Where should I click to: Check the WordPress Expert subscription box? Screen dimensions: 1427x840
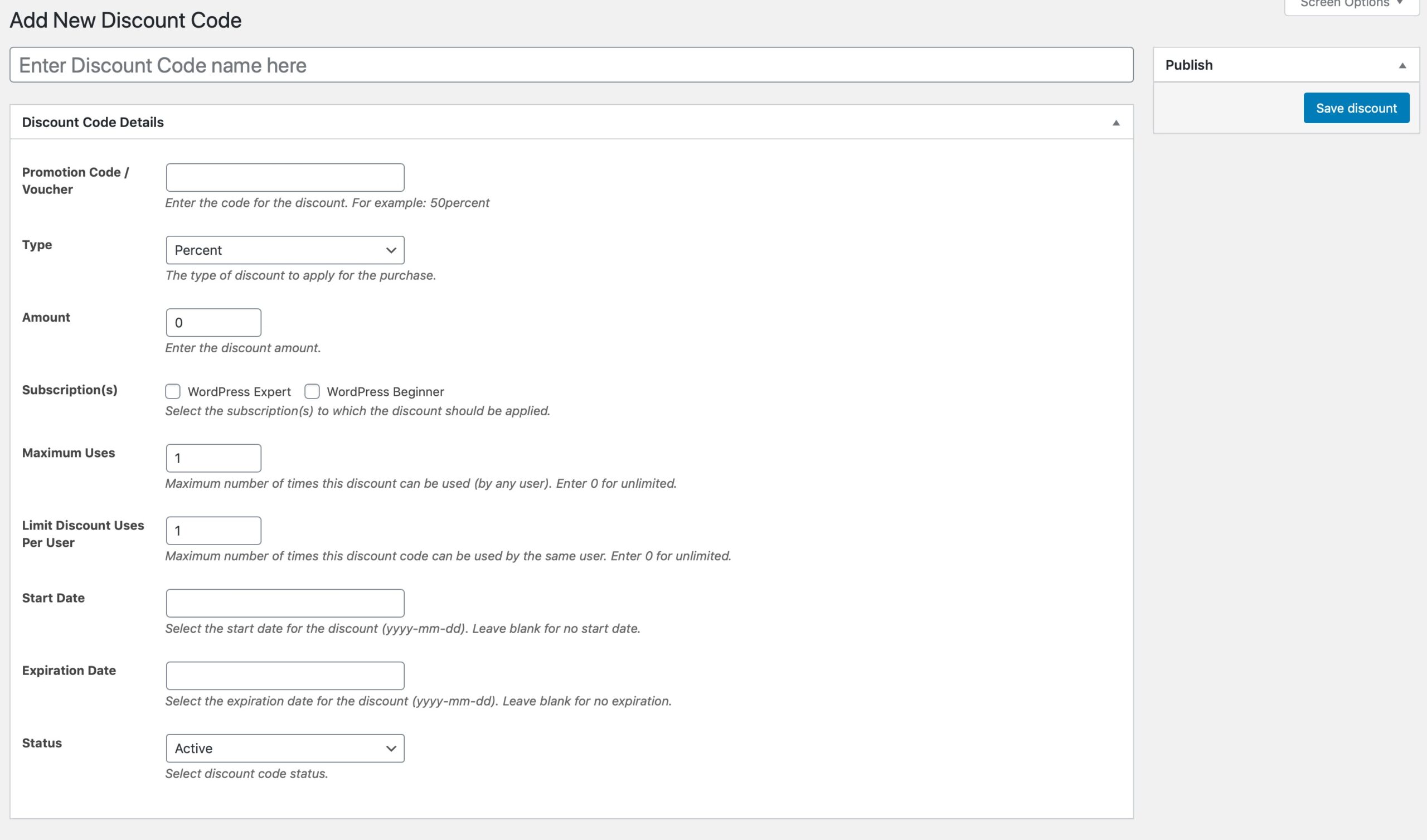click(x=173, y=391)
